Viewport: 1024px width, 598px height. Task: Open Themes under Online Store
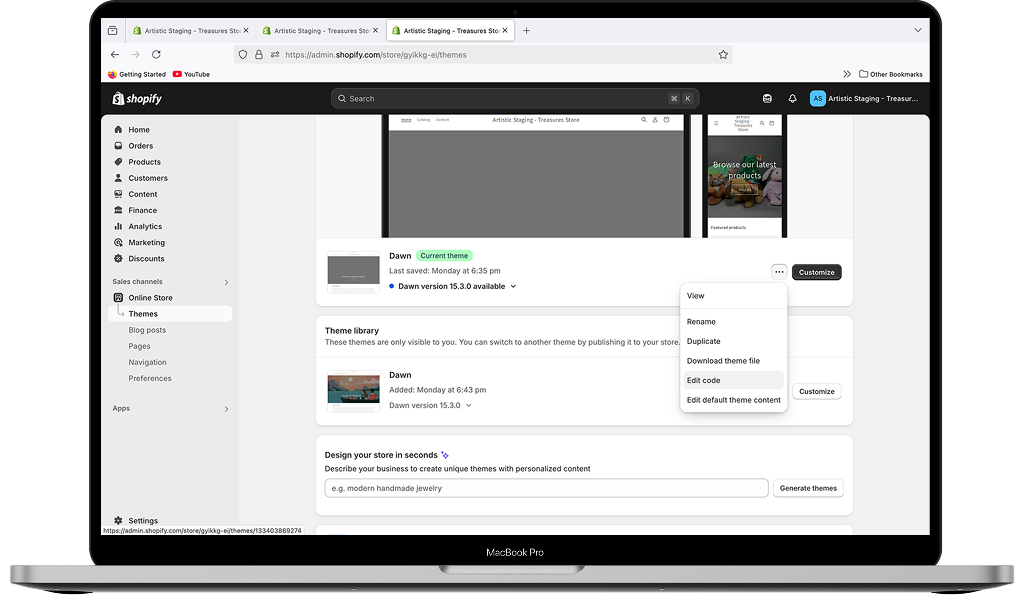click(x=170, y=314)
